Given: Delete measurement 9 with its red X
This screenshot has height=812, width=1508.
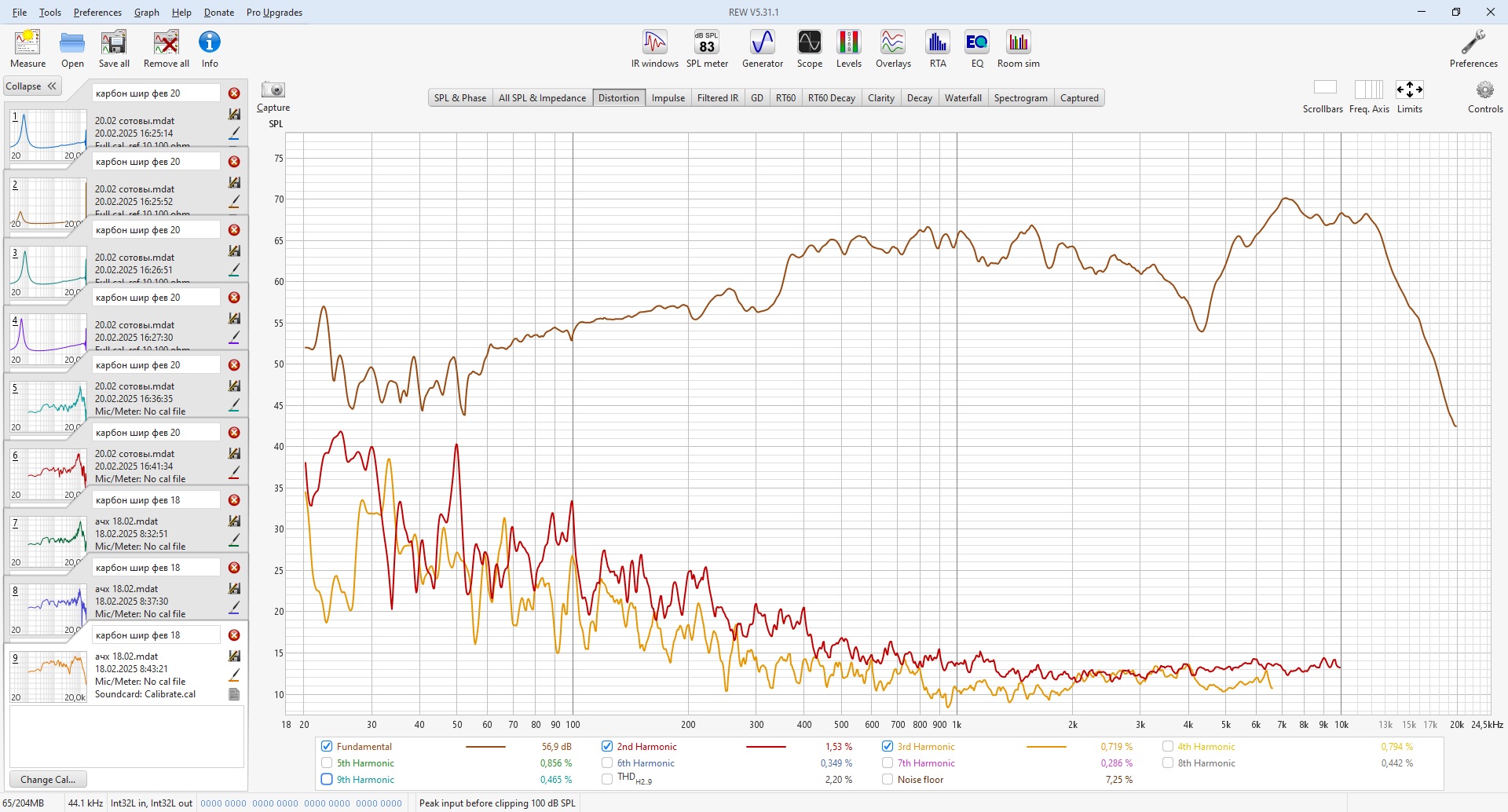Looking at the screenshot, I should (234, 635).
